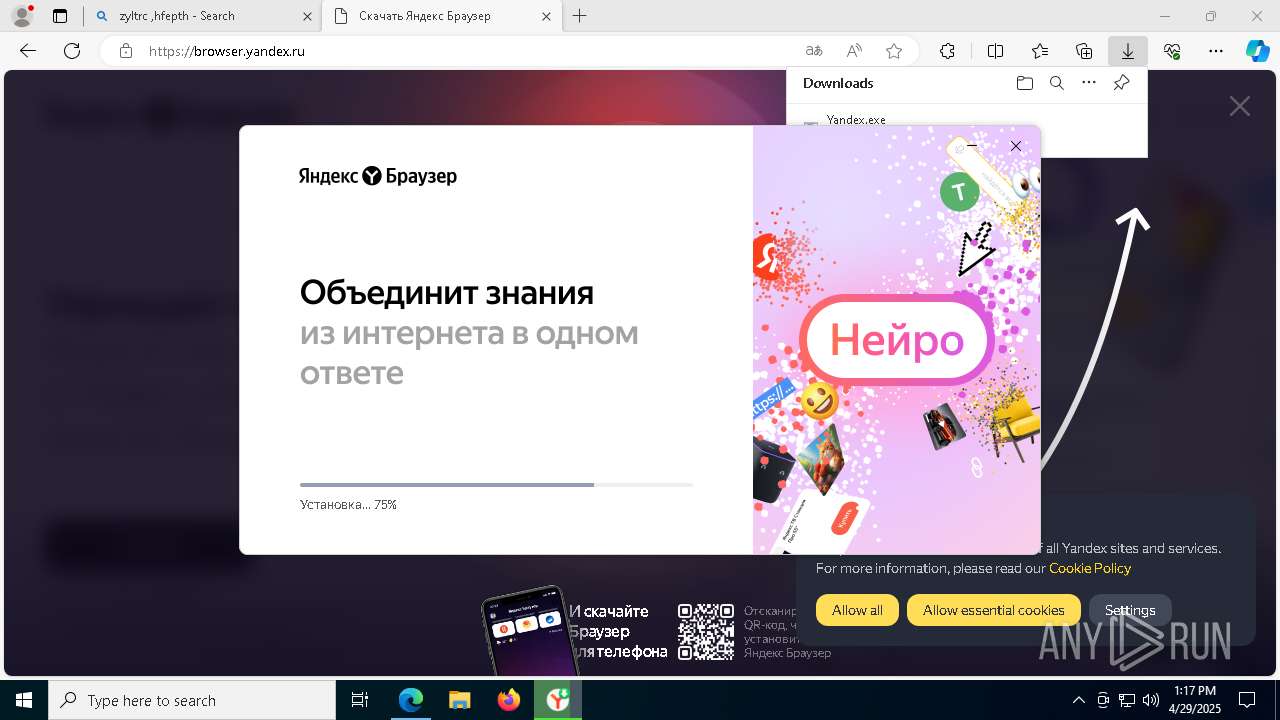Click the installation progress bar
This screenshot has height=720, width=1280.
point(496,485)
